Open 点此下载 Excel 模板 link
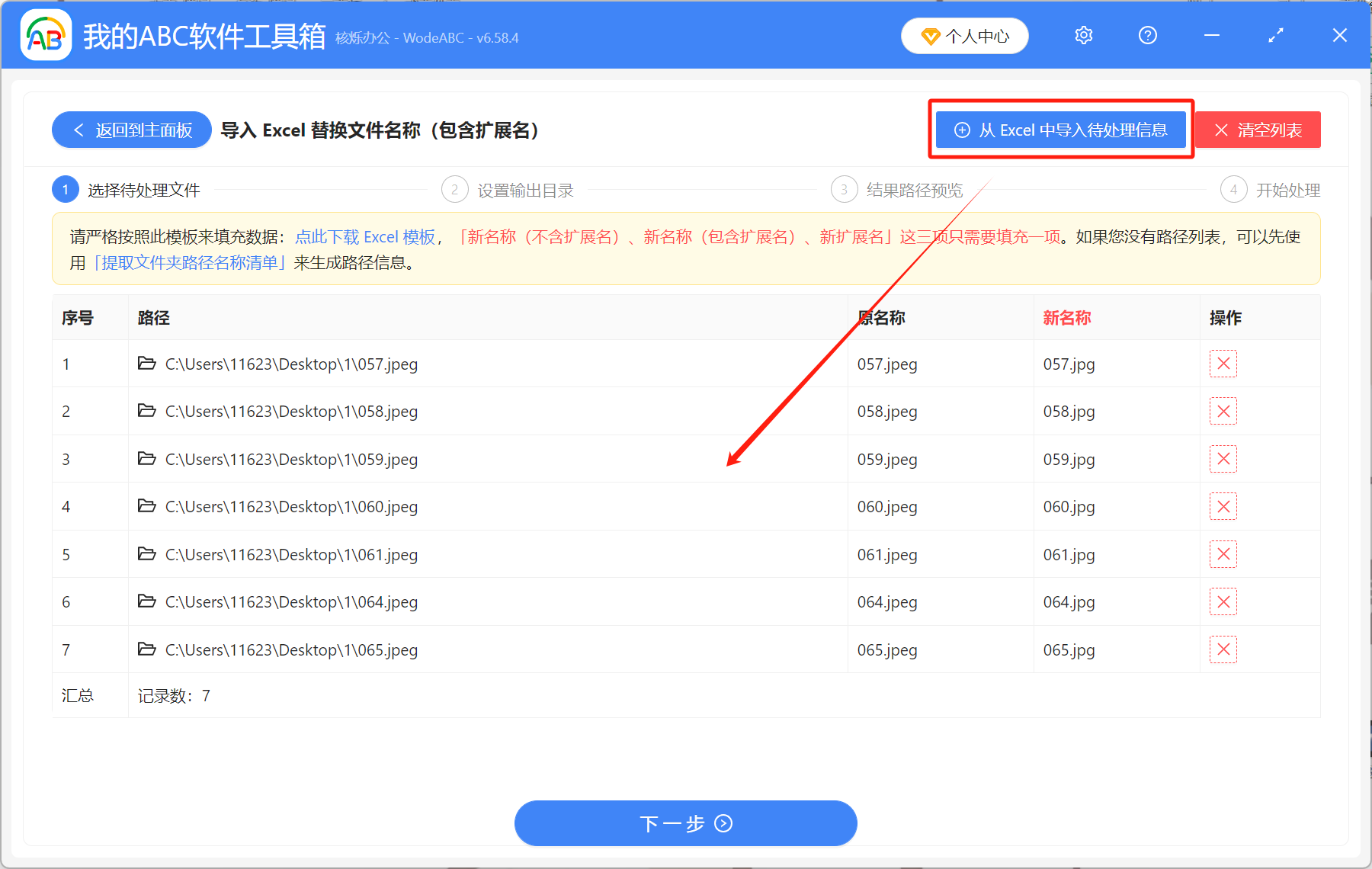This screenshot has width=1372, height=869. 367,237
